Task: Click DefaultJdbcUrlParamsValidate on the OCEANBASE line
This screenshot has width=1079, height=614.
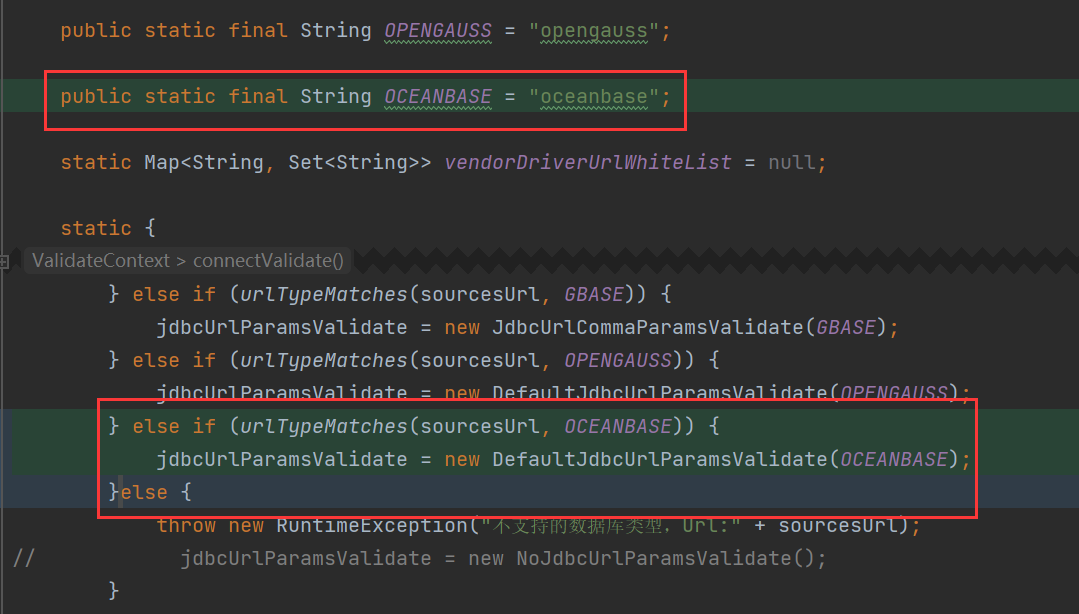Action: pyautogui.click(x=660, y=459)
